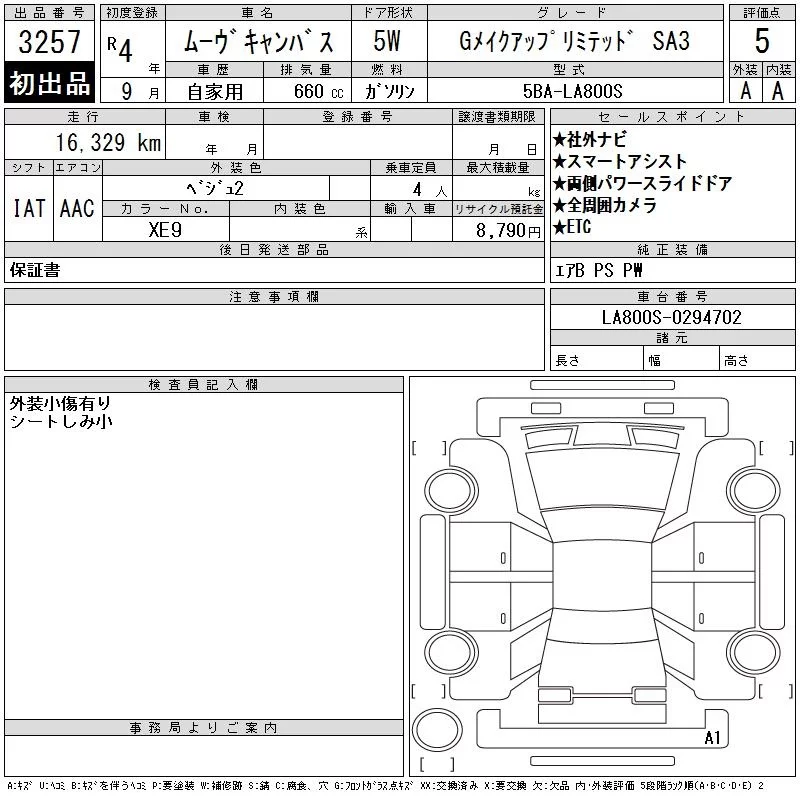
Task: Click inspector note シートしみ小
Action: tap(61, 421)
